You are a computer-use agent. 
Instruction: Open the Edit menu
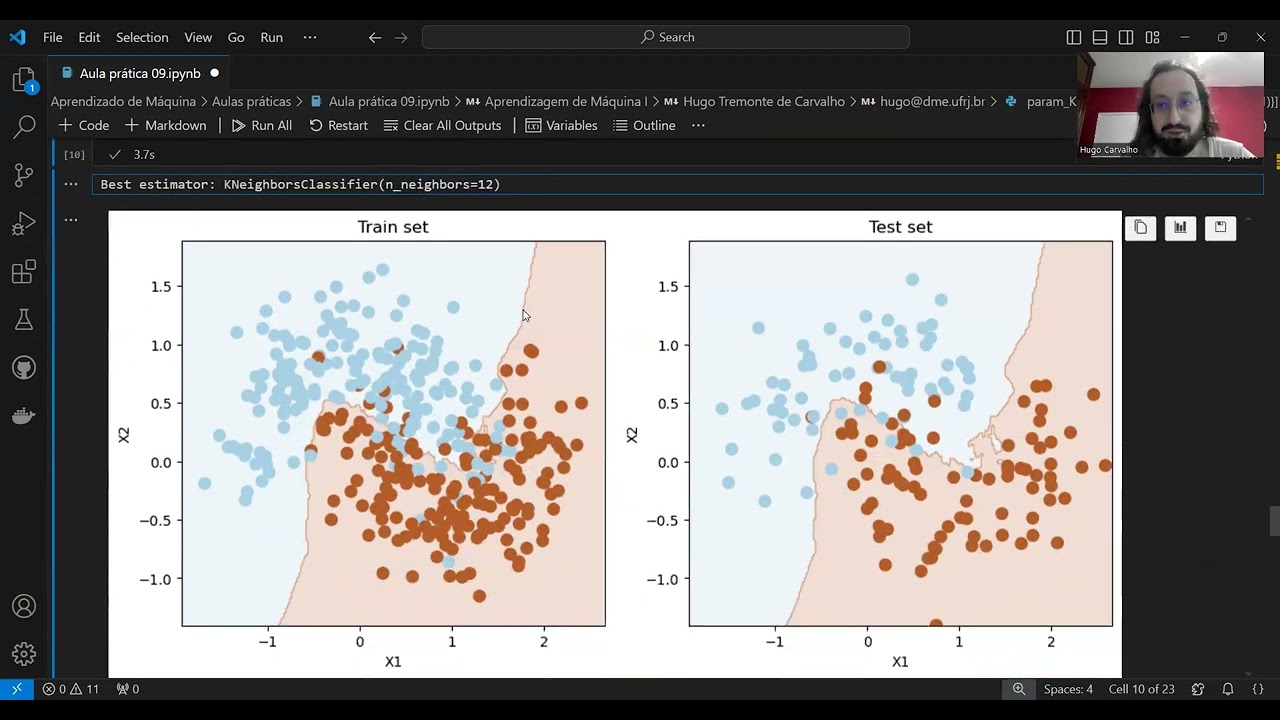click(x=90, y=37)
